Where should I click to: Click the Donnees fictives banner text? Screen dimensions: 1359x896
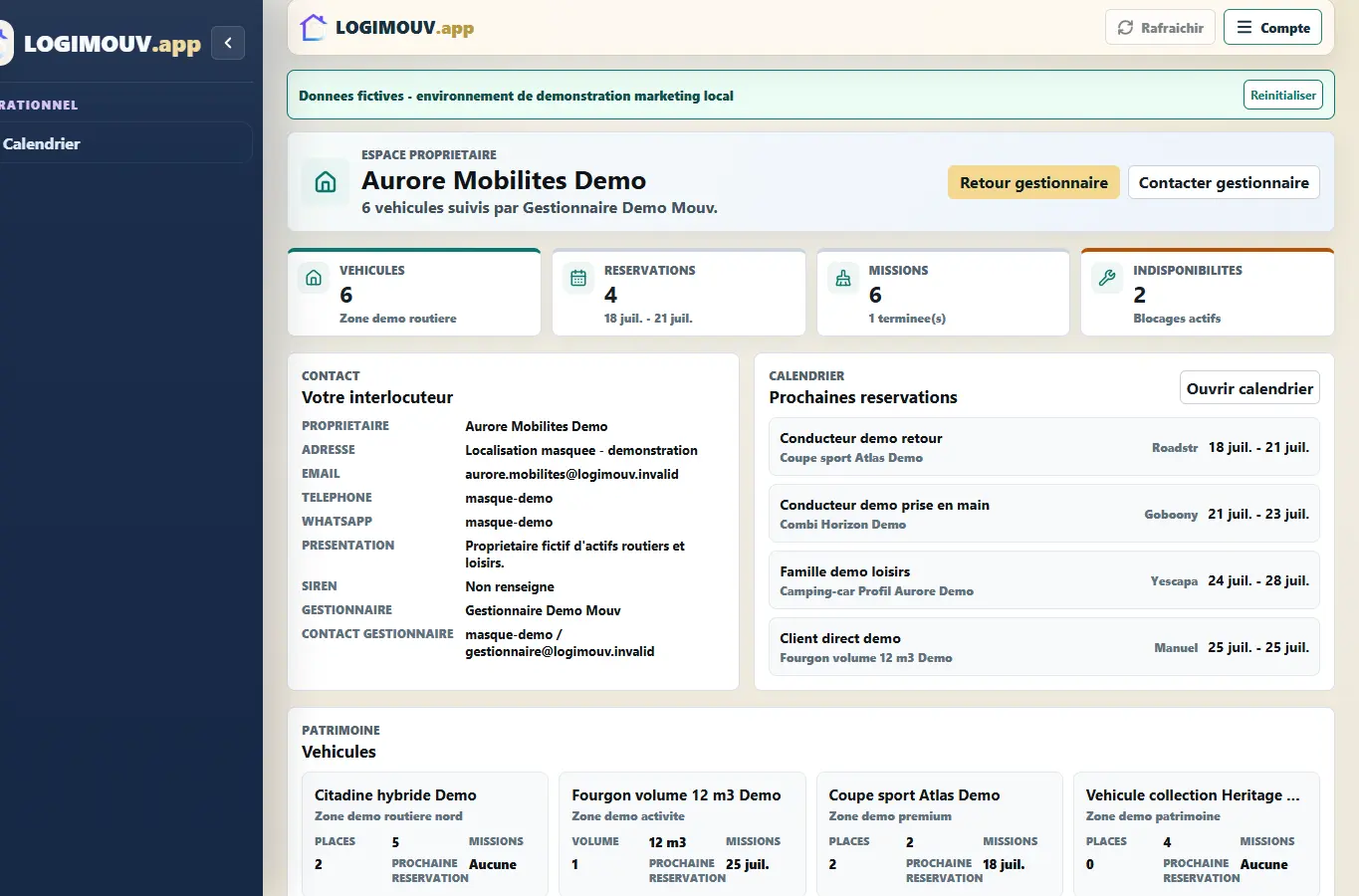(516, 96)
